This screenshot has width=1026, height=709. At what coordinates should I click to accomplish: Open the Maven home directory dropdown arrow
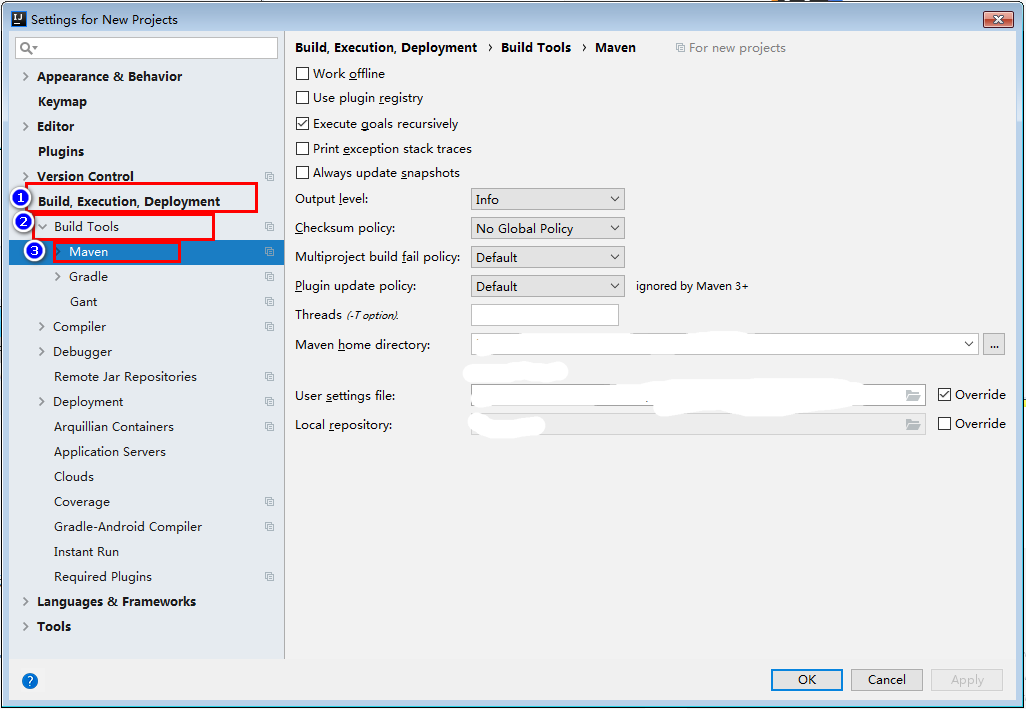968,344
